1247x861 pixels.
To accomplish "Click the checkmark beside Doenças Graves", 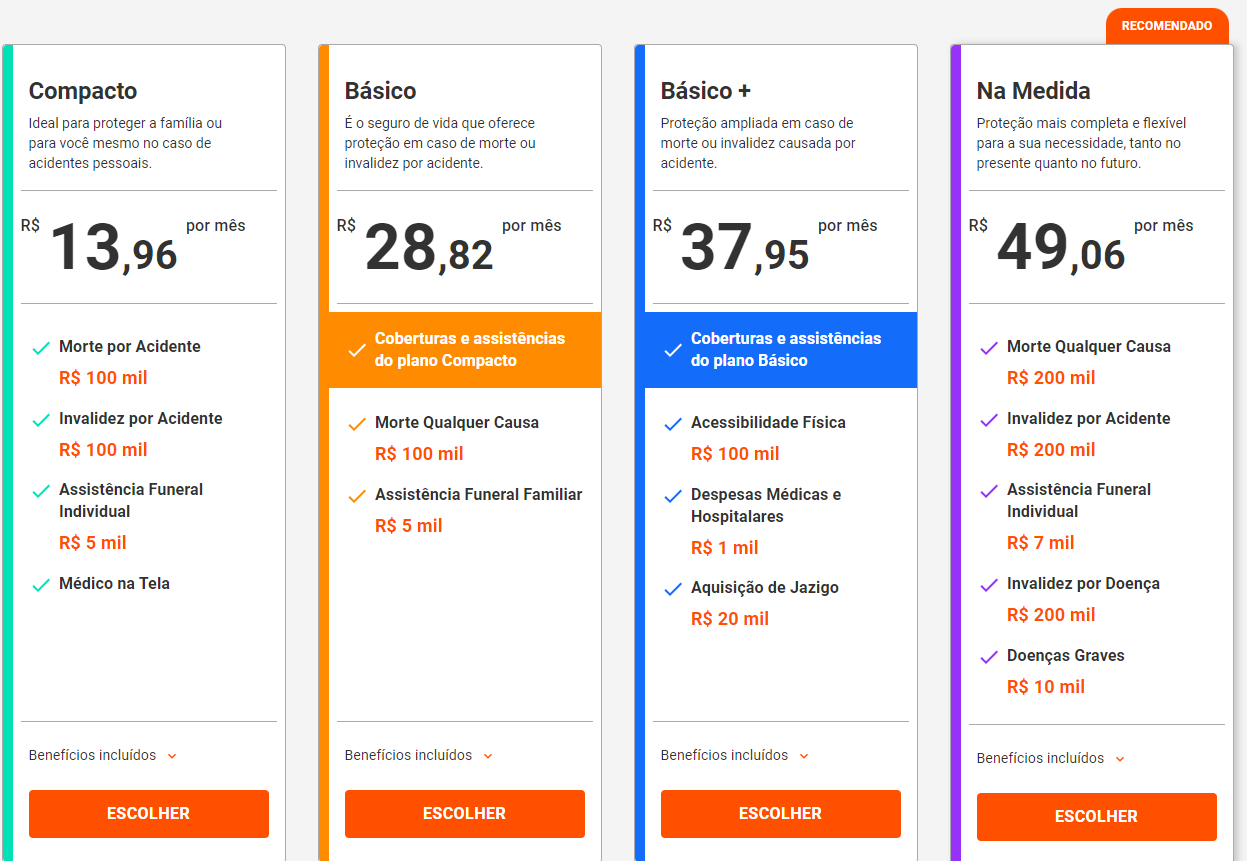I will coord(988,655).
